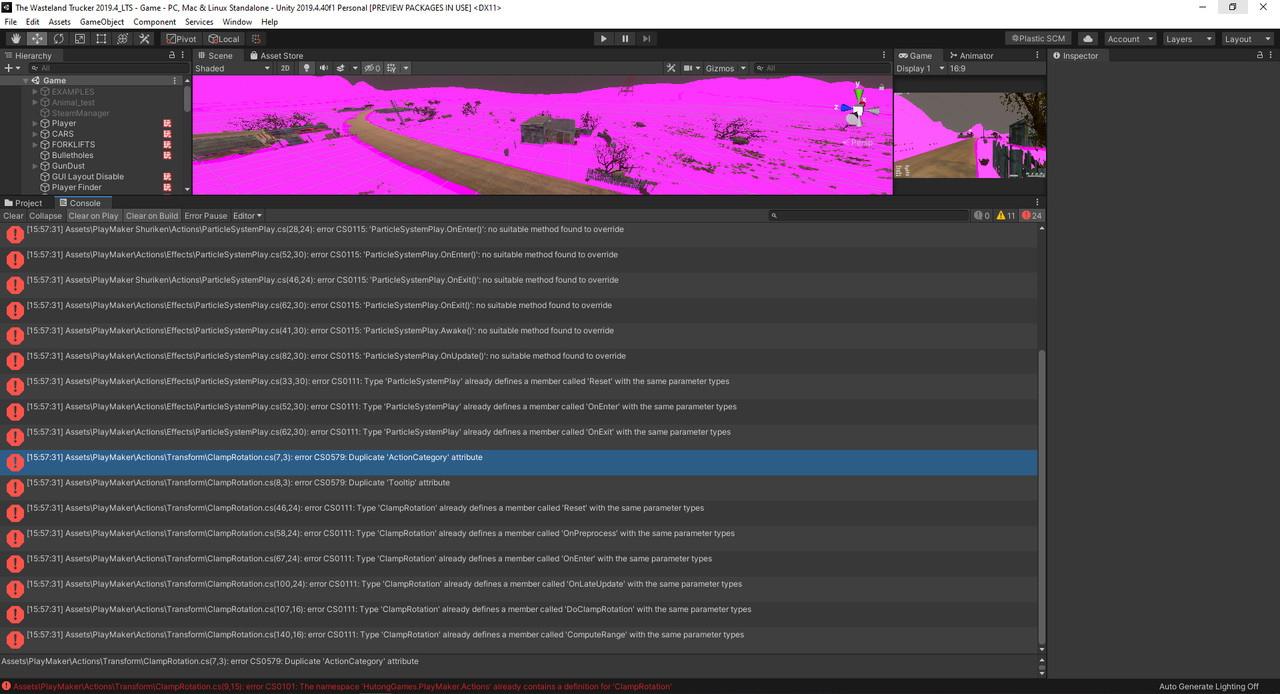This screenshot has height=694, width=1280.
Task: Toggle the Pivot/Center handle position
Action: tap(182, 39)
